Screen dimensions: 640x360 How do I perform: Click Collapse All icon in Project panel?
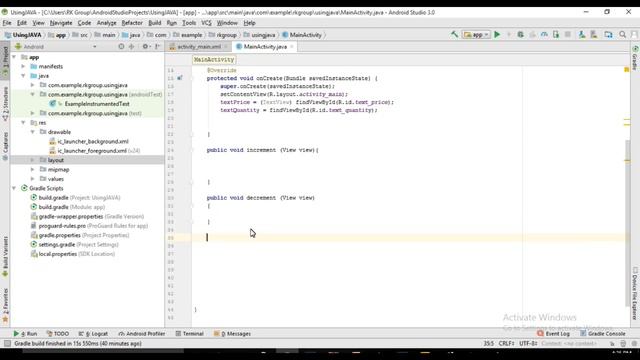131,47
